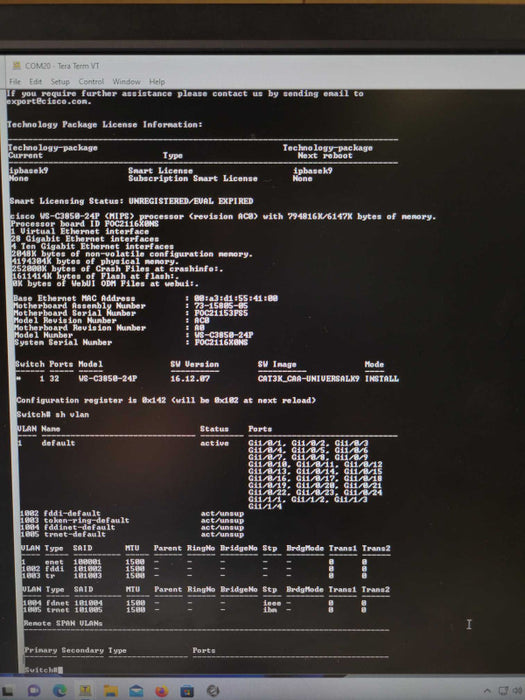525x700 pixels.
Task: Click the Tera Term title bar icon
Action: (17, 66)
